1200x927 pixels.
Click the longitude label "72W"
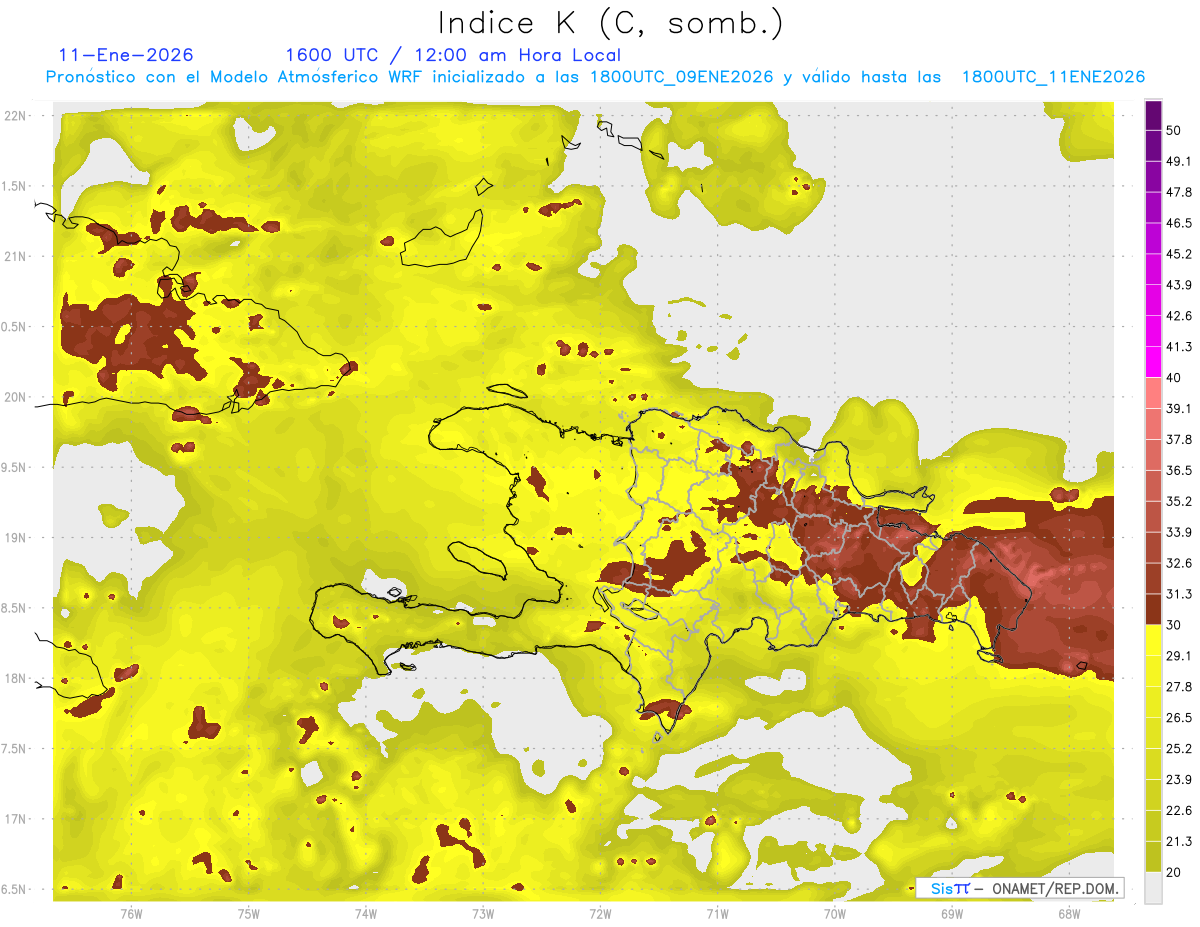pyautogui.click(x=600, y=913)
